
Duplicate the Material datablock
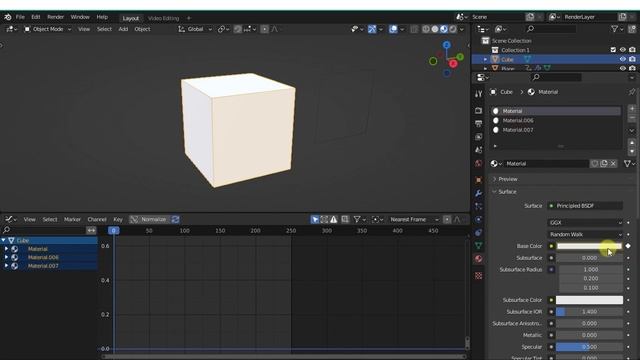coord(604,164)
